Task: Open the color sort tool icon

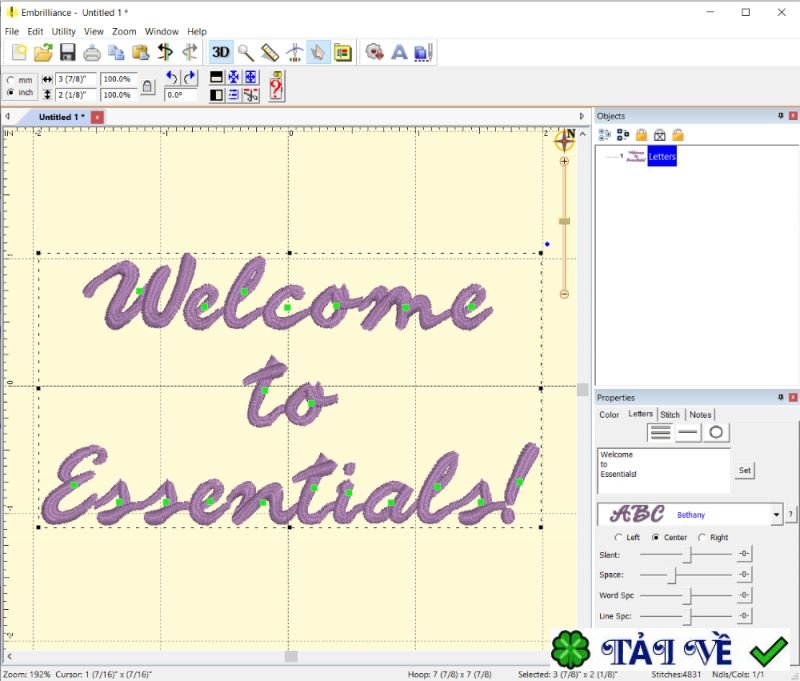Action: coord(343,52)
